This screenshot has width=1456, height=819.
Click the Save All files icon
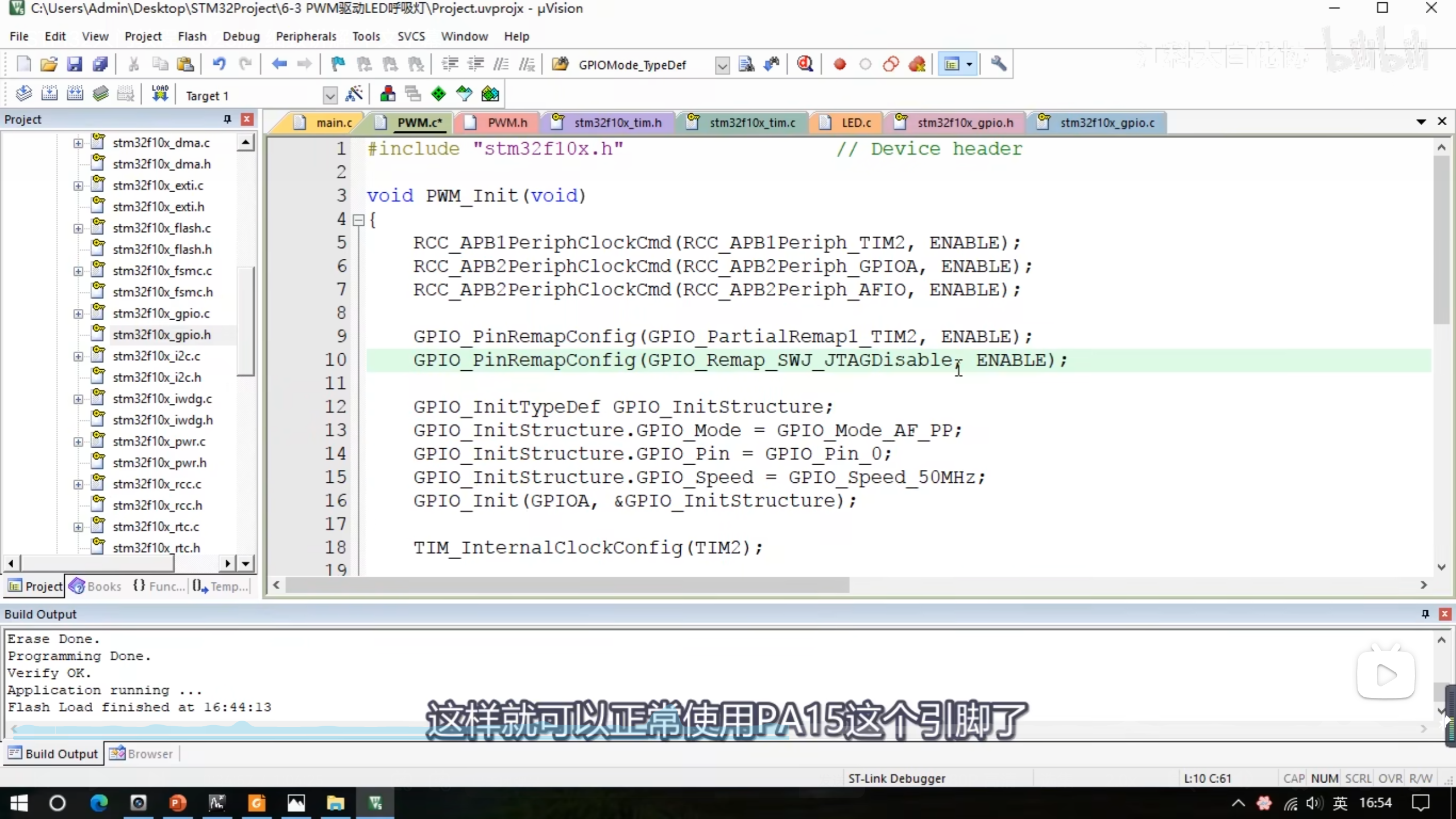pyautogui.click(x=100, y=64)
